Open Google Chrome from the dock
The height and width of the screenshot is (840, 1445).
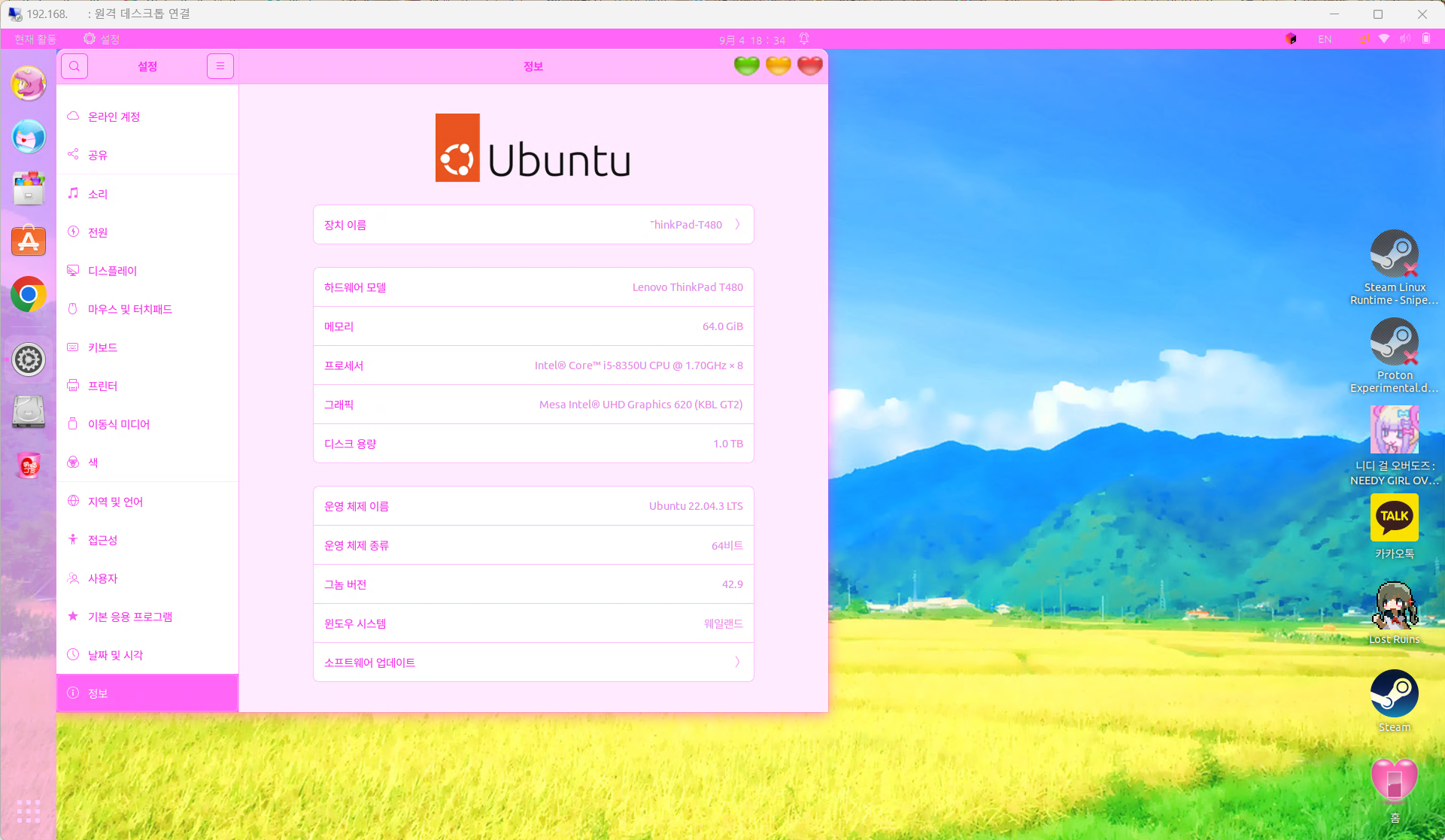tap(29, 294)
